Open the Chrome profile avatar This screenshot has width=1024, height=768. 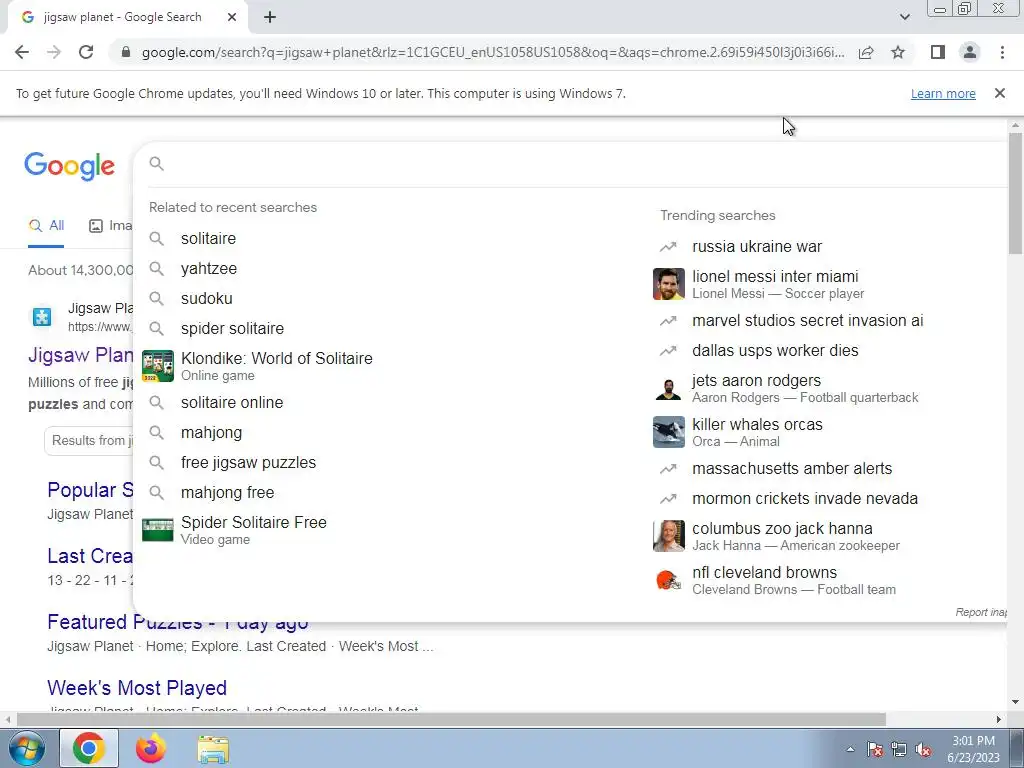(970, 52)
